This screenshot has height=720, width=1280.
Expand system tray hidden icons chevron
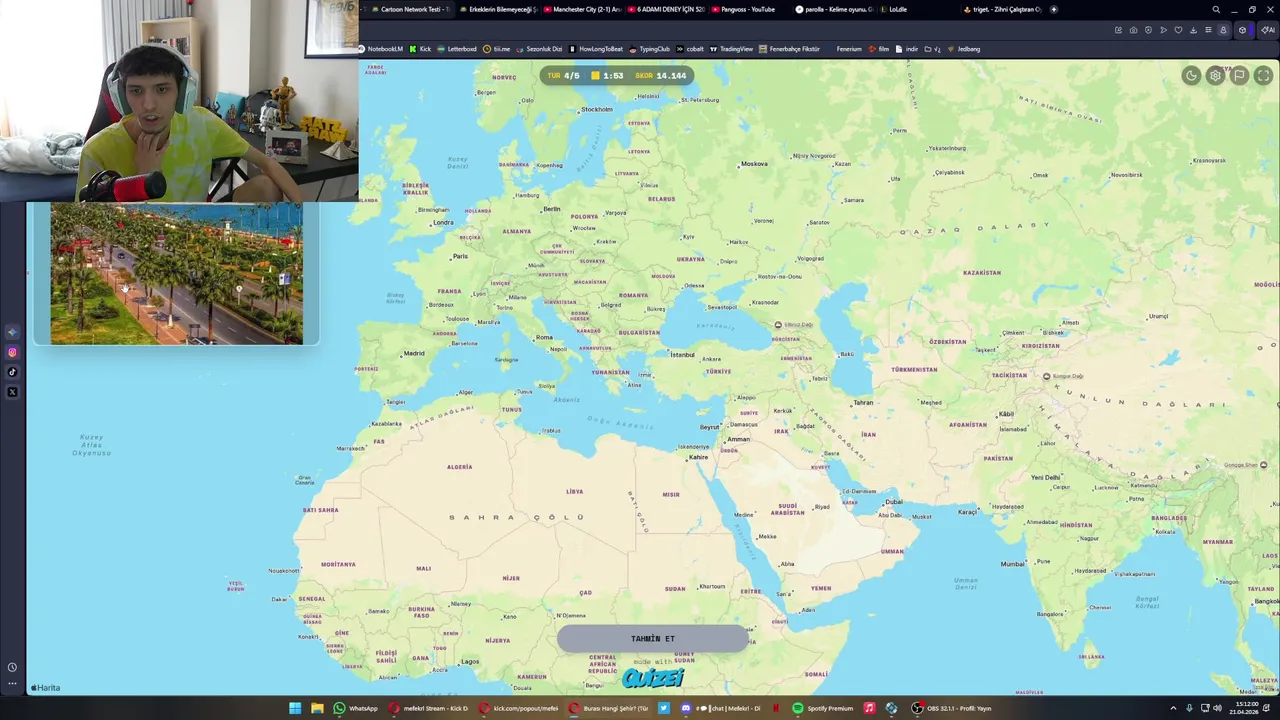pos(1173,708)
